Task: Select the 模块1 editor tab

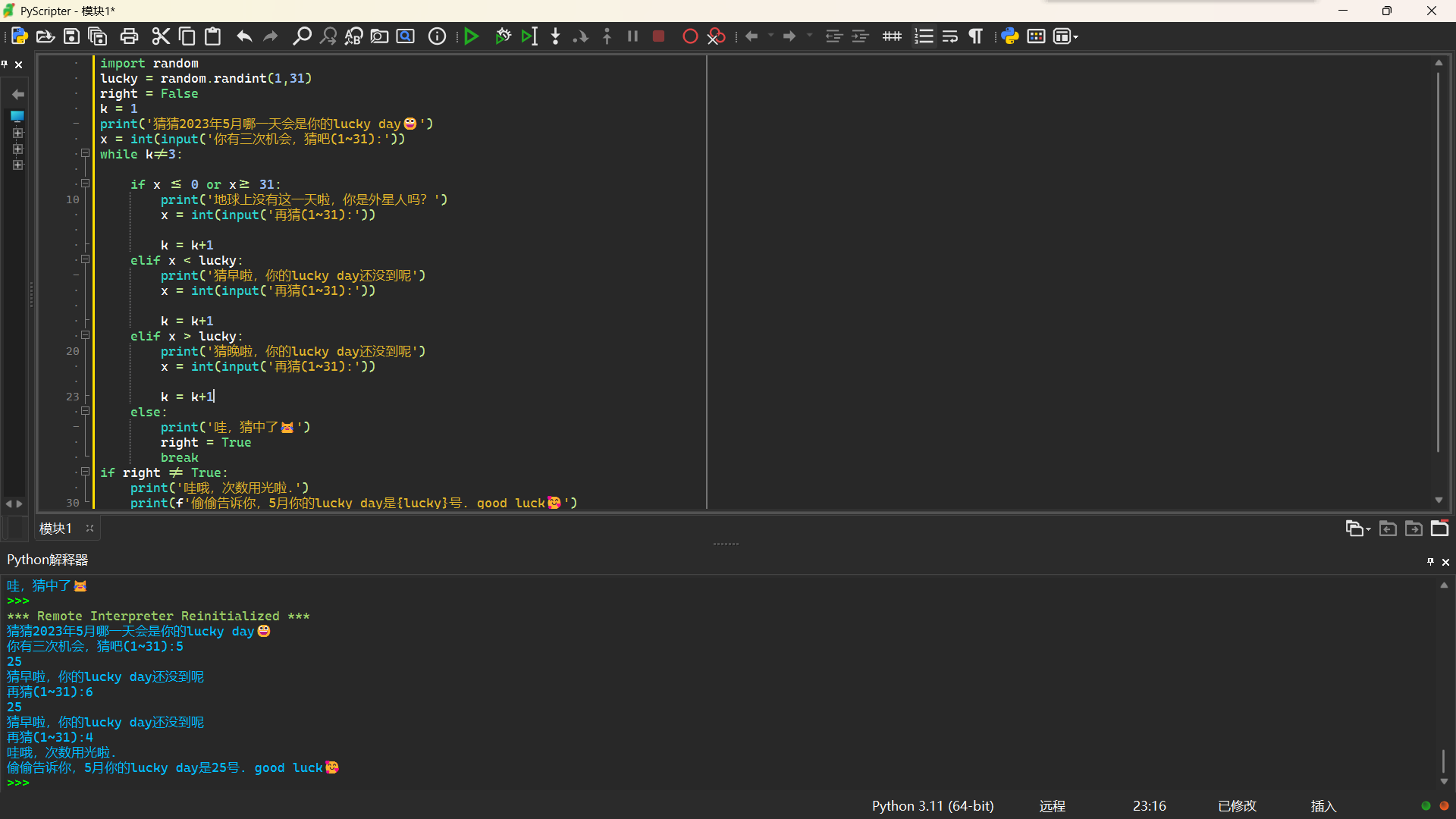Action: tap(55, 529)
